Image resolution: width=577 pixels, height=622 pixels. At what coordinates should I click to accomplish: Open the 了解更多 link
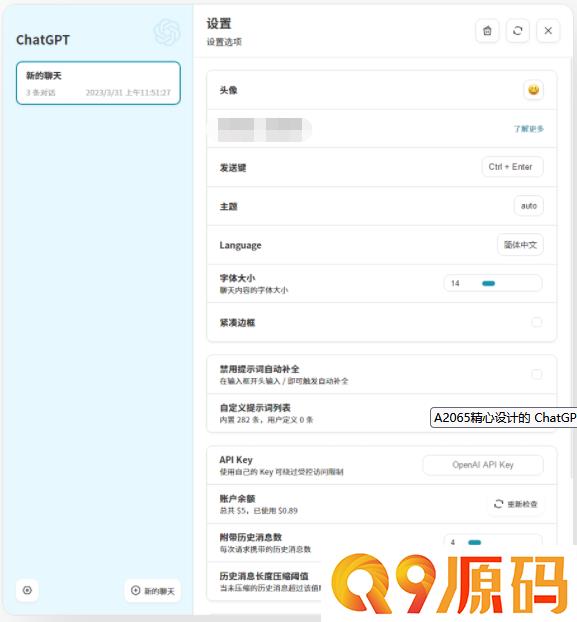point(529,129)
